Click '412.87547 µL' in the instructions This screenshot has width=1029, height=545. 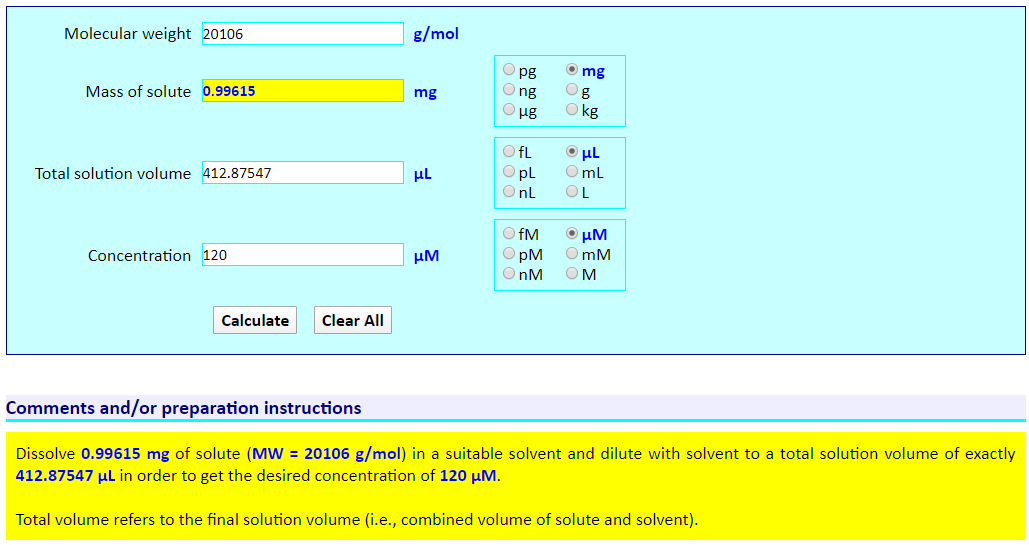click(x=65, y=476)
